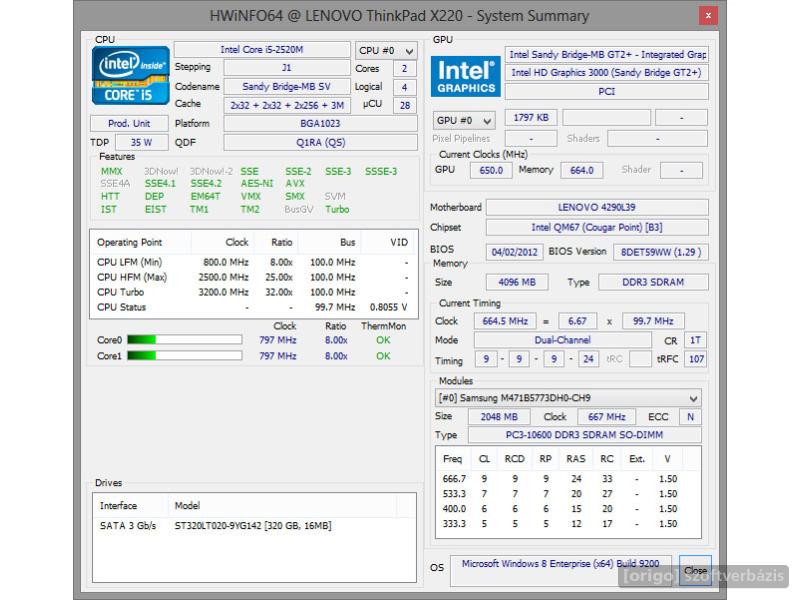
Task: Click Core0 clock 797 MHz value
Action: pos(278,340)
